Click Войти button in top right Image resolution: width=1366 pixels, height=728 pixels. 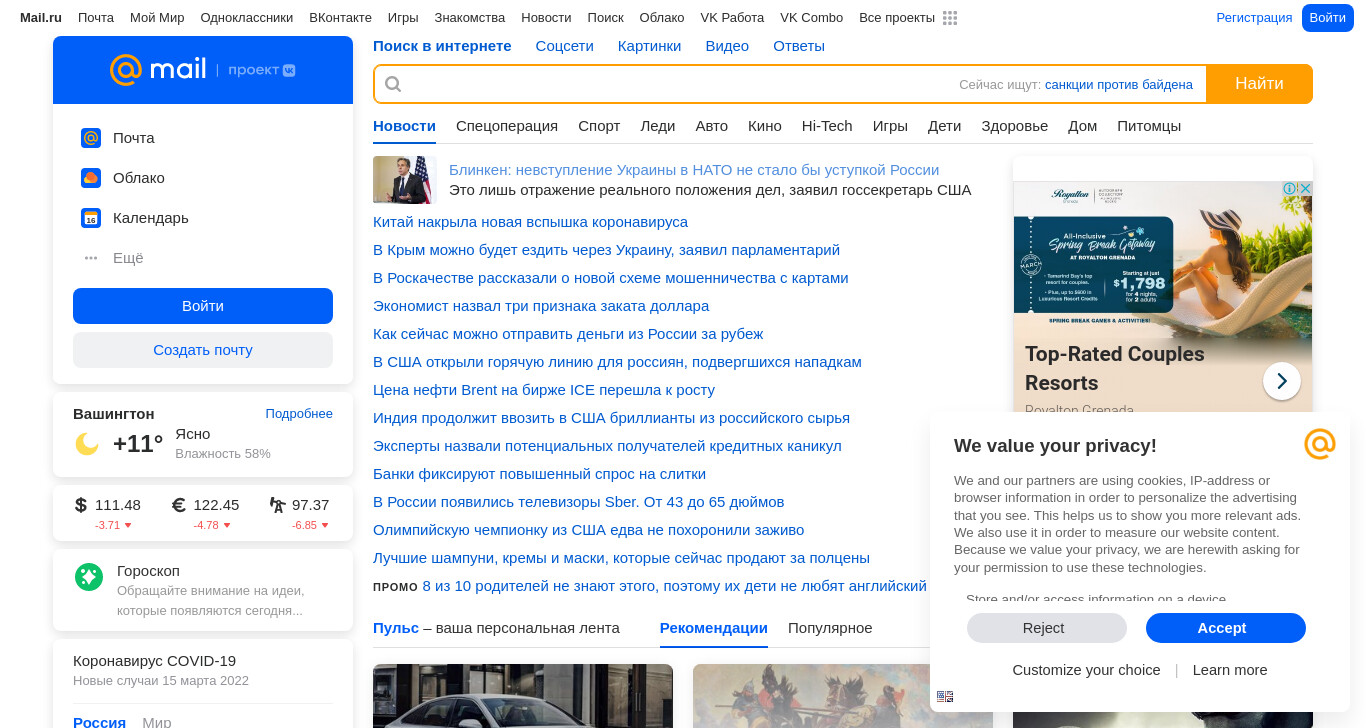(x=1327, y=18)
